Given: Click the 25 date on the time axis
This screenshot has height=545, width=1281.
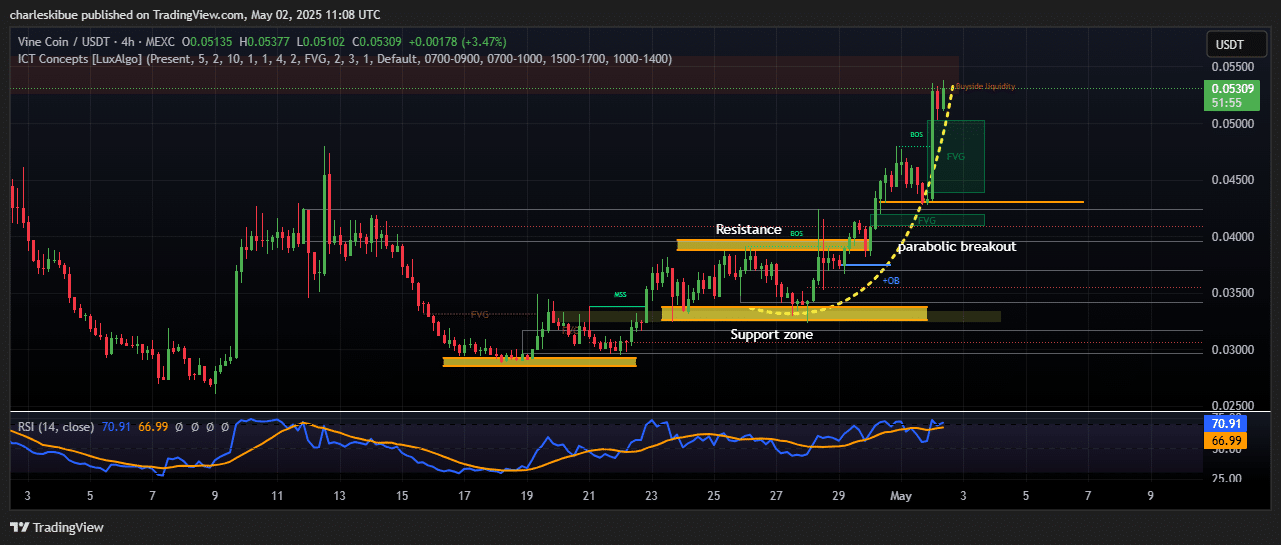Looking at the screenshot, I should 714,496.
